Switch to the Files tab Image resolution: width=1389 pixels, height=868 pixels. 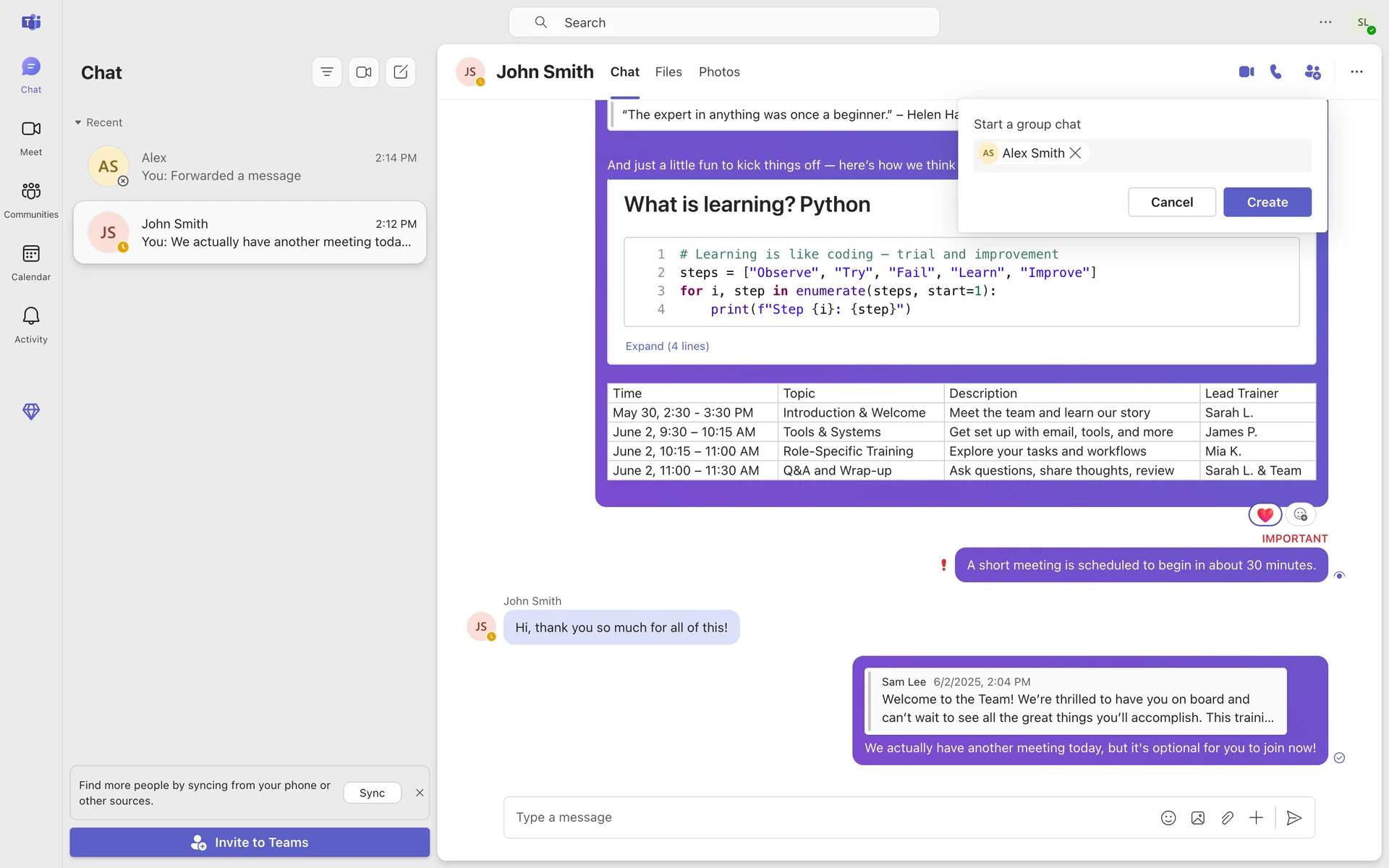click(668, 72)
